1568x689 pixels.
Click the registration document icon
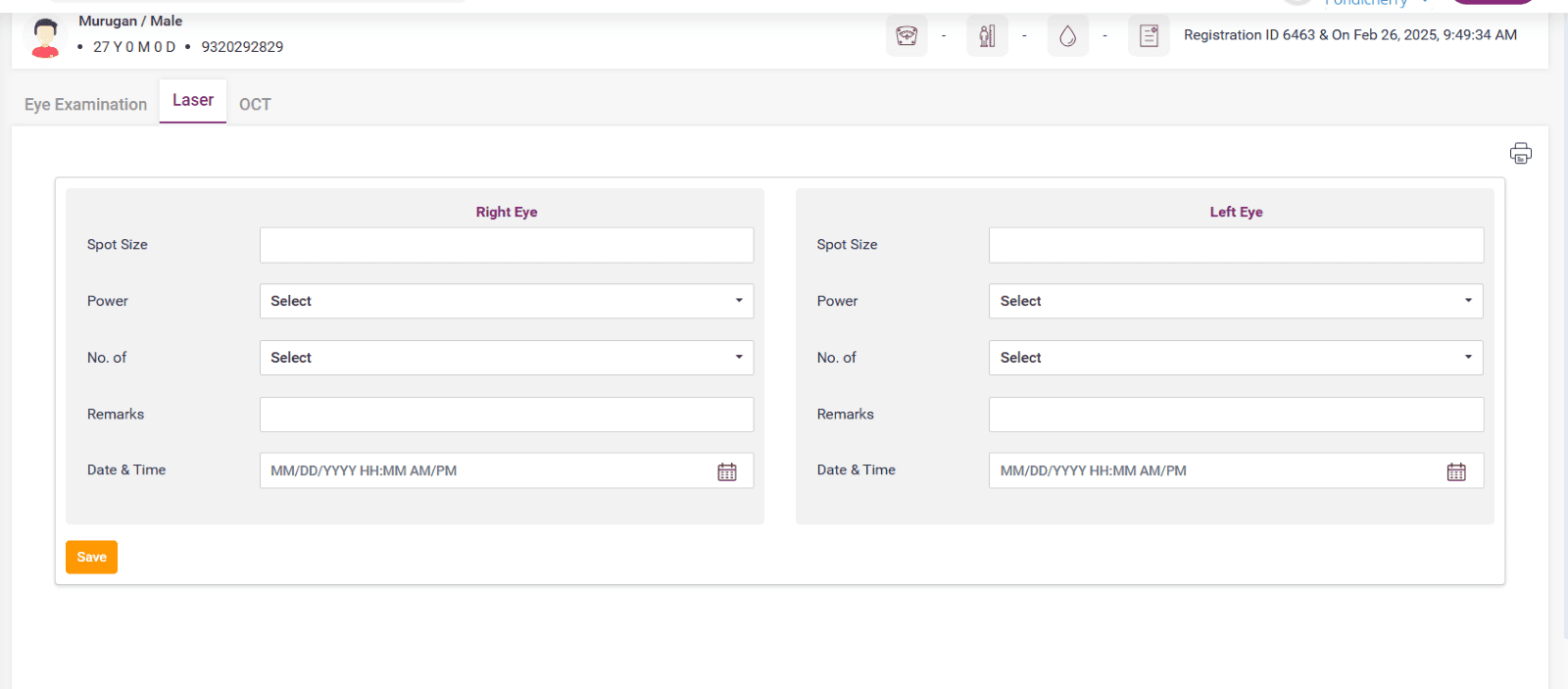(1149, 36)
